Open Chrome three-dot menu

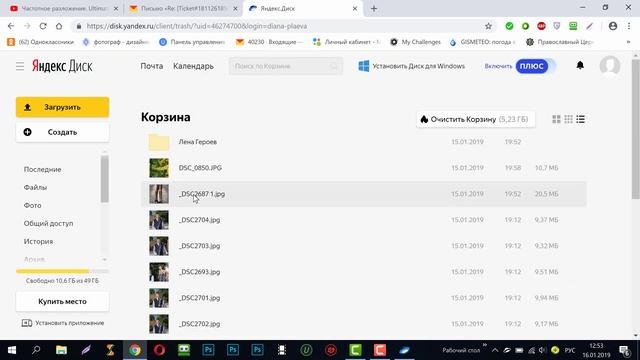point(629,26)
